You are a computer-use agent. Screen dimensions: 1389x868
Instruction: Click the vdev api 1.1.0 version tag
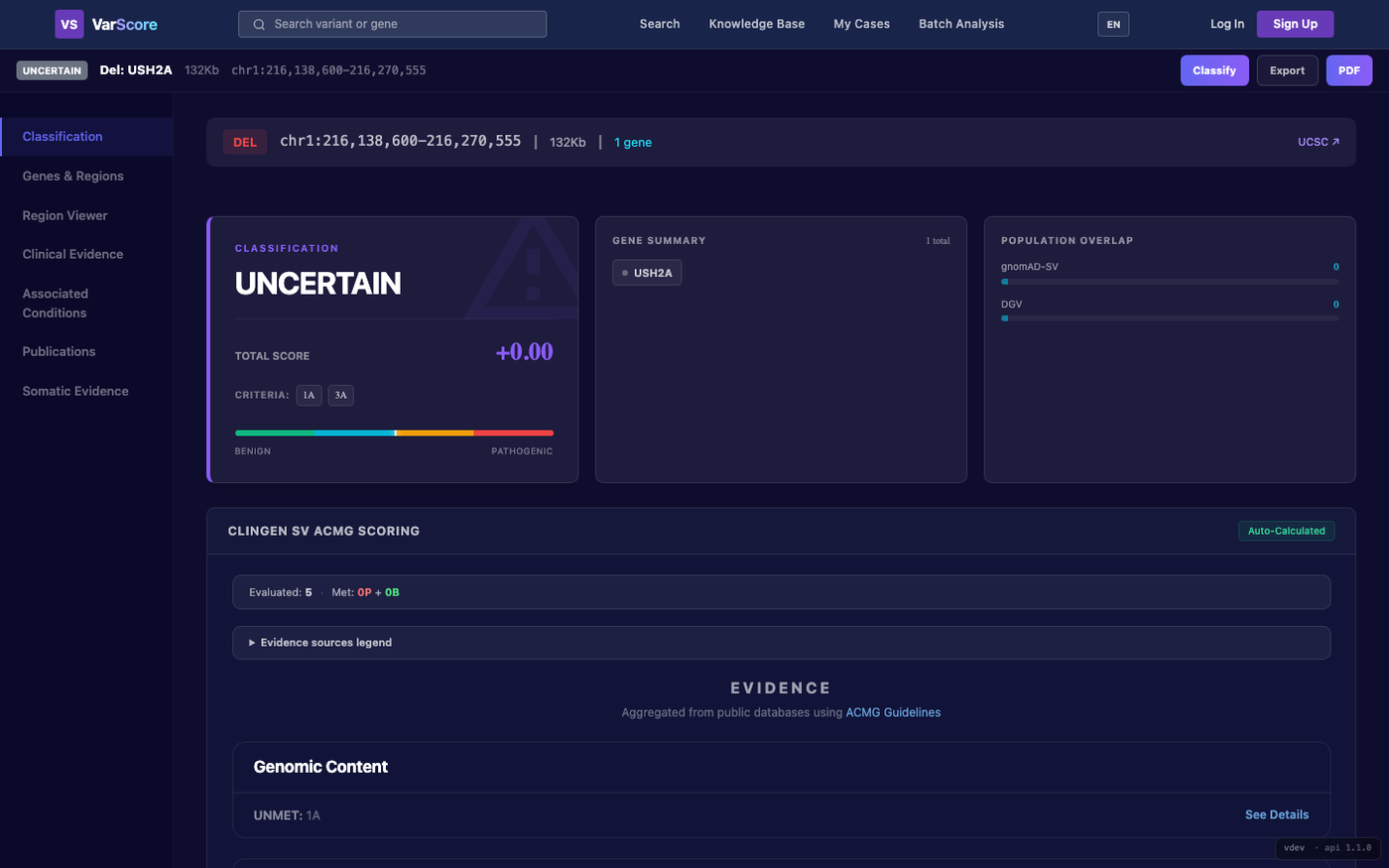tap(1327, 848)
